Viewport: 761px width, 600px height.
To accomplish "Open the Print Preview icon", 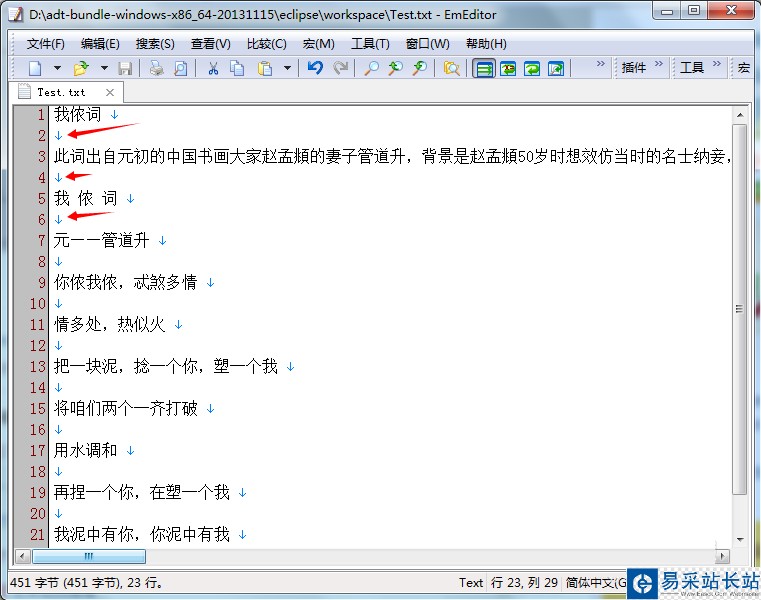I will tap(181, 68).
